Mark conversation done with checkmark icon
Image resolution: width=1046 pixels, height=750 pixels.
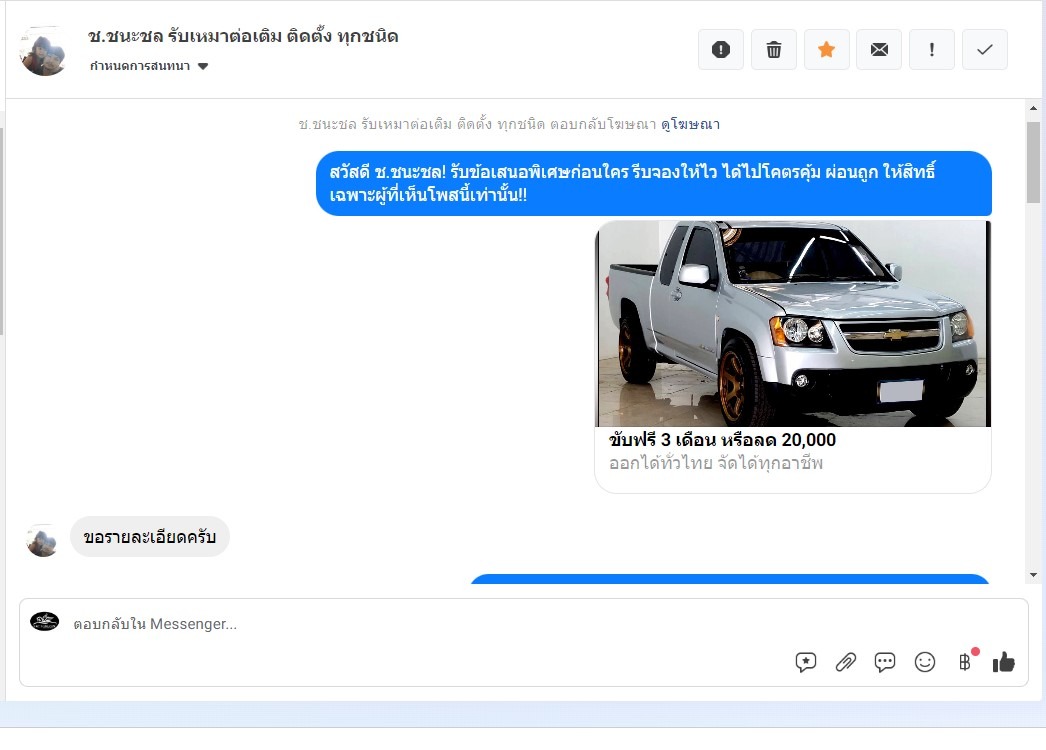point(985,49)
